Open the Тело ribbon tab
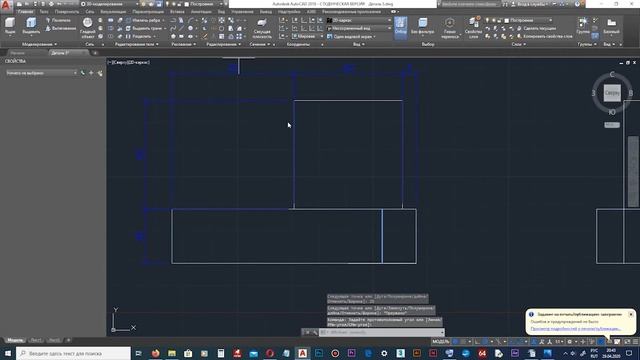640x360 pixels. coord(44,12)
